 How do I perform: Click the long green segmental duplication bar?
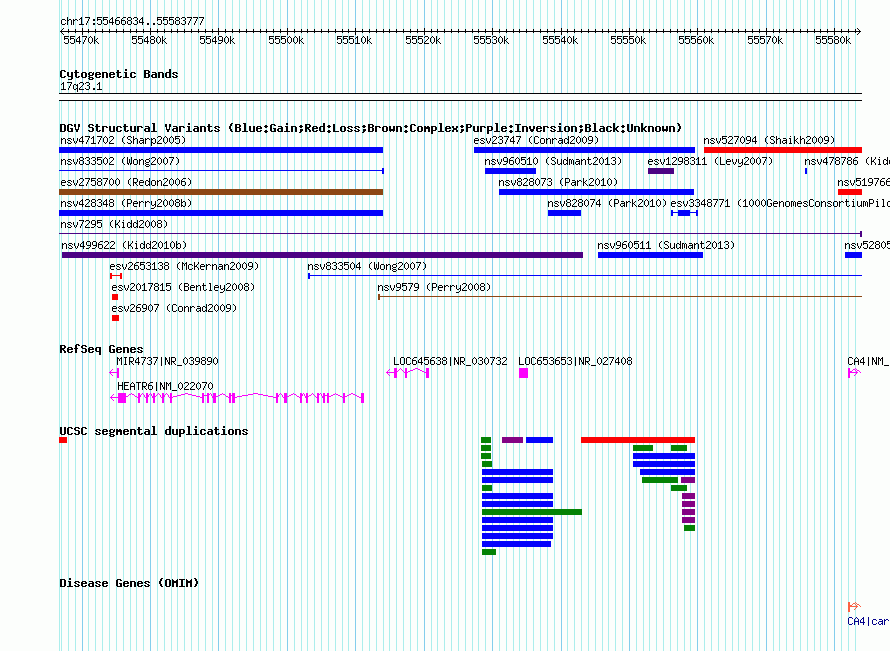pos(532,512)
